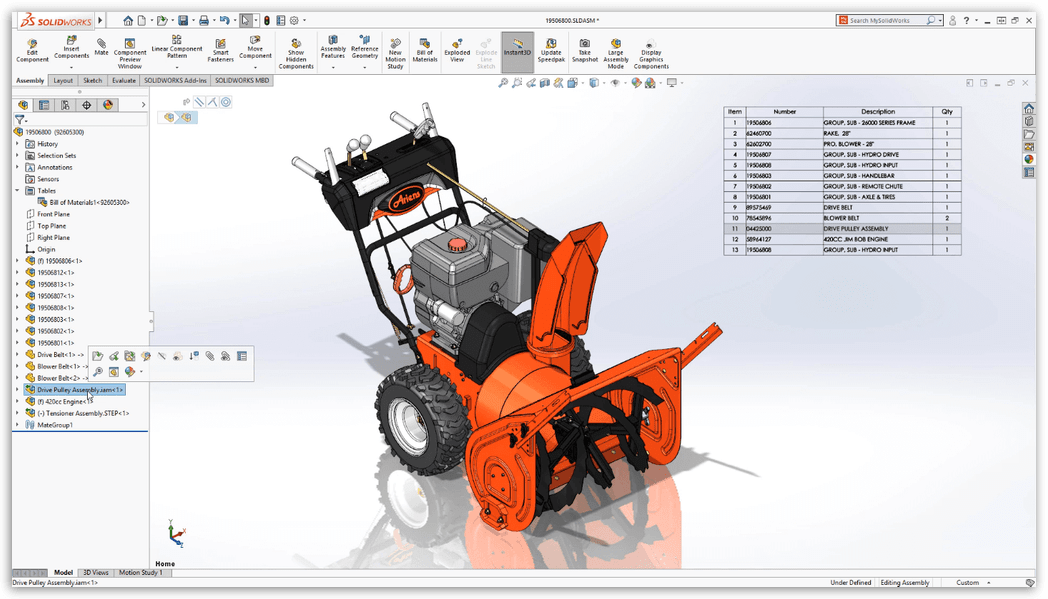This screenshot has height=599, width=1048.
Task: Click Smart Fasteners icon
Action: 220,51
